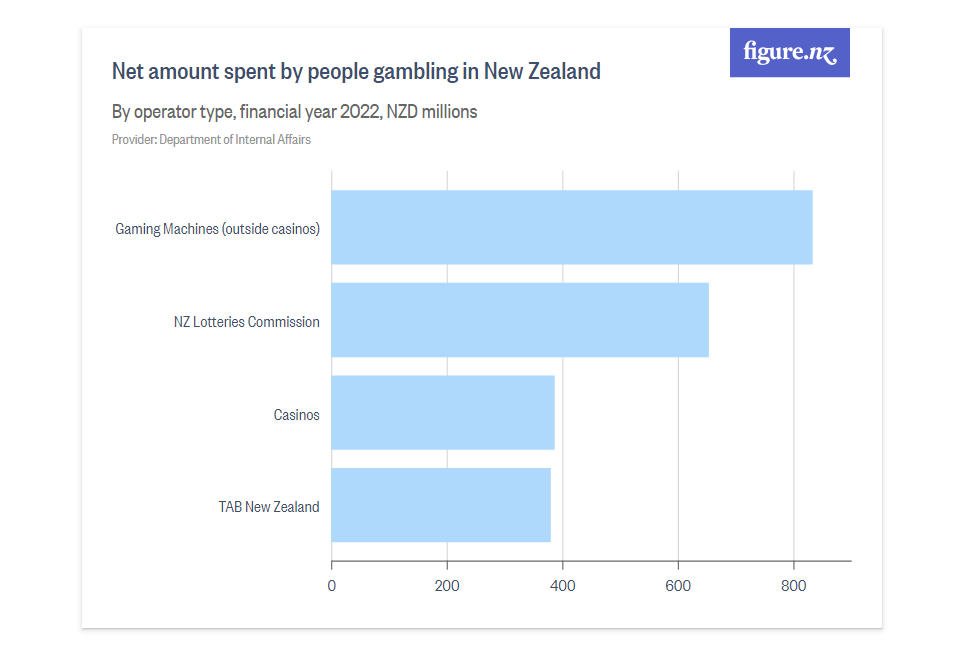Click the "NZ Lotteries Commission" axis label
This screenshot has width=972, height=655.
pos(247,322)
